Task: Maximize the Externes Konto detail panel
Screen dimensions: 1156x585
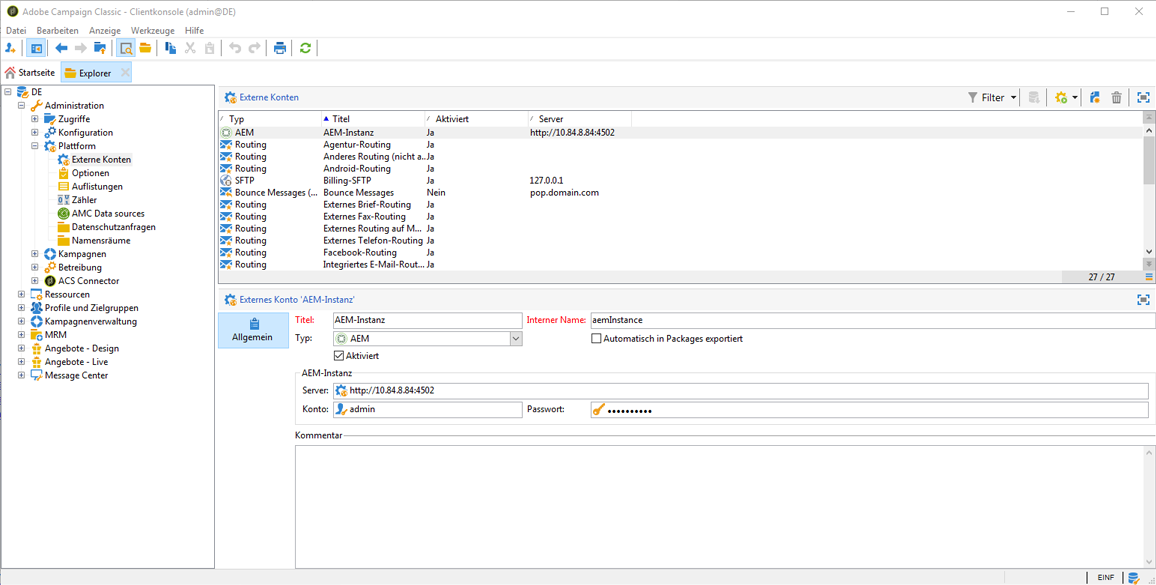Action: coord(1143,300)
